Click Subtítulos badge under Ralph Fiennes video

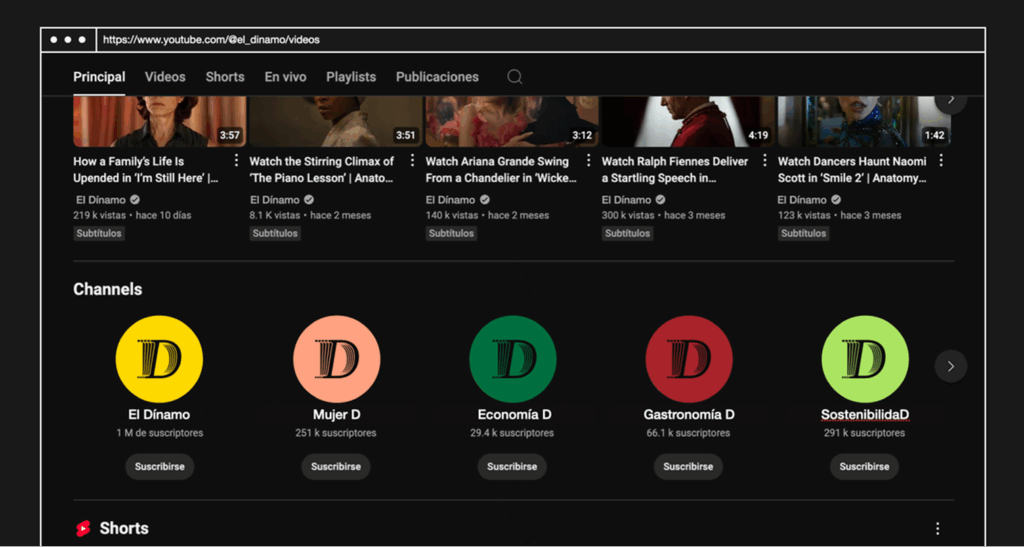tap(628, 233)
